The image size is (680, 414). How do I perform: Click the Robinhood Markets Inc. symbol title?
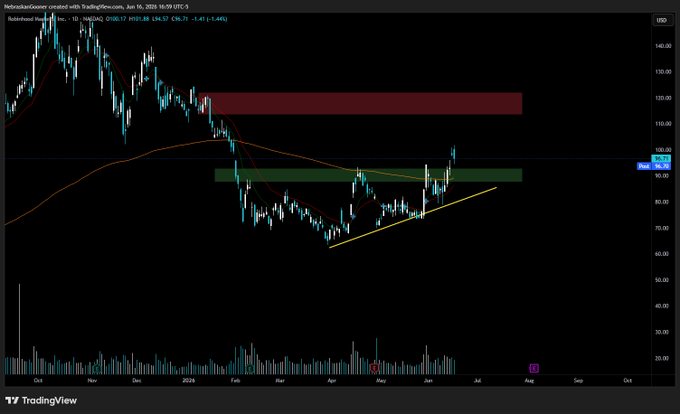(x=37, y=19)
